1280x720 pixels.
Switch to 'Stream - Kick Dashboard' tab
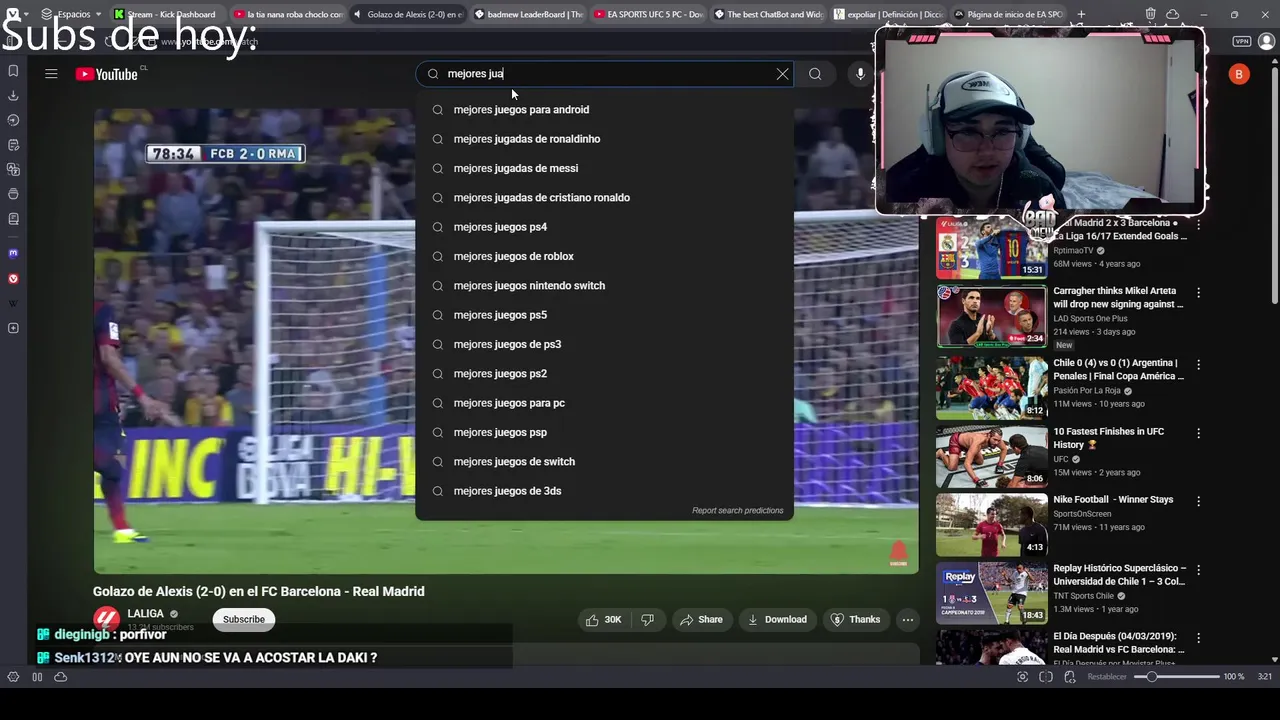tap(166, 14)
